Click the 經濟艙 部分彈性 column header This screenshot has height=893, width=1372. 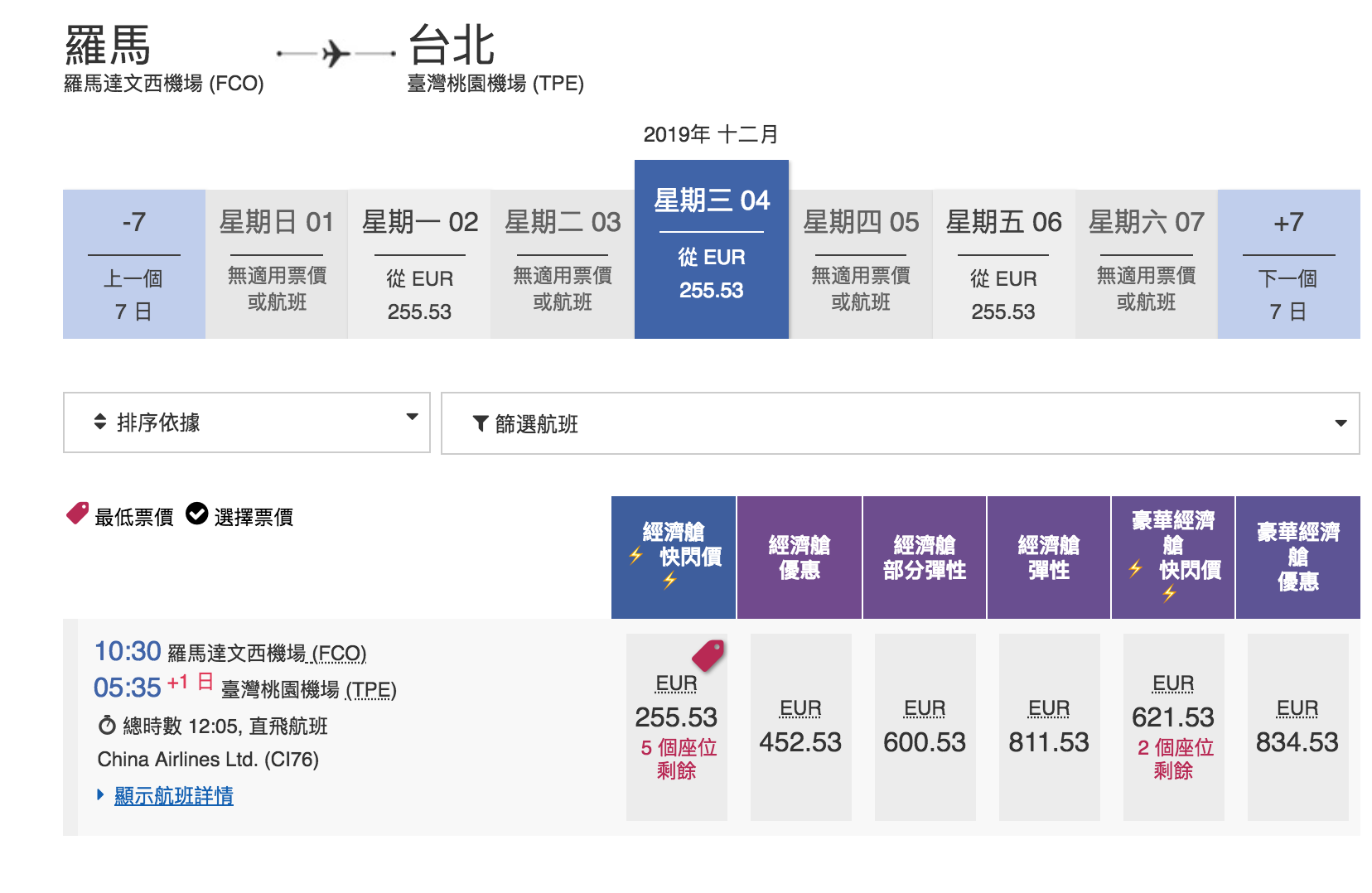tap(925, 558)
